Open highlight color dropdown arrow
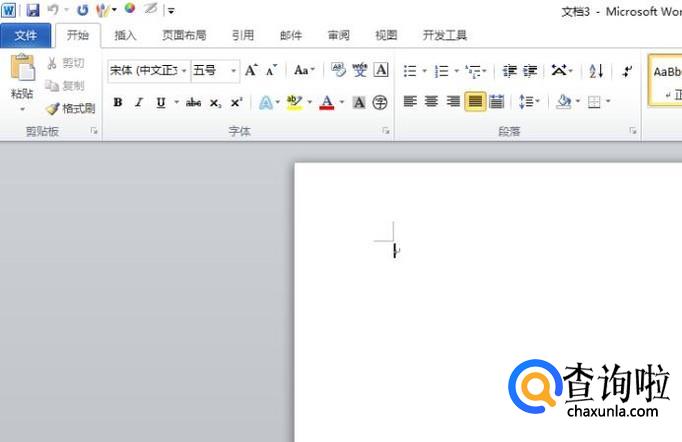 coord(310,103)
